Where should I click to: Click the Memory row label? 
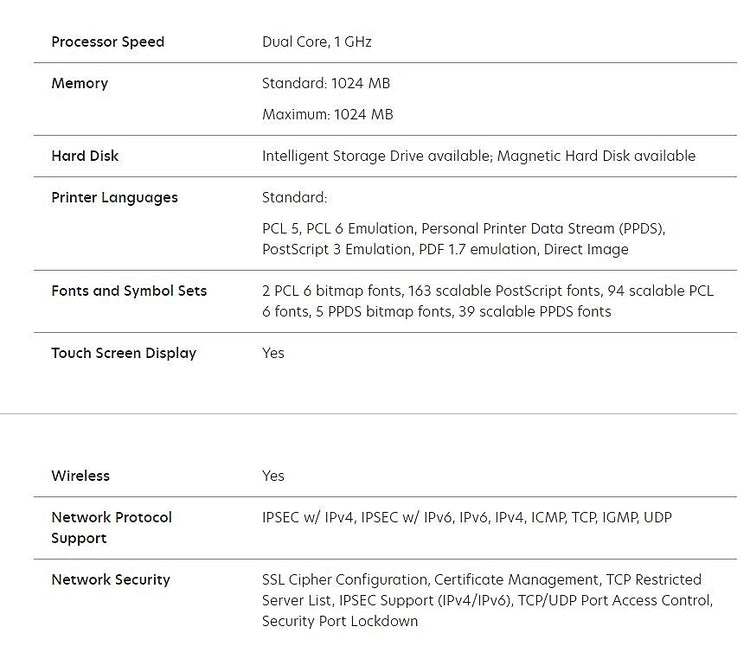click(80, 83)
